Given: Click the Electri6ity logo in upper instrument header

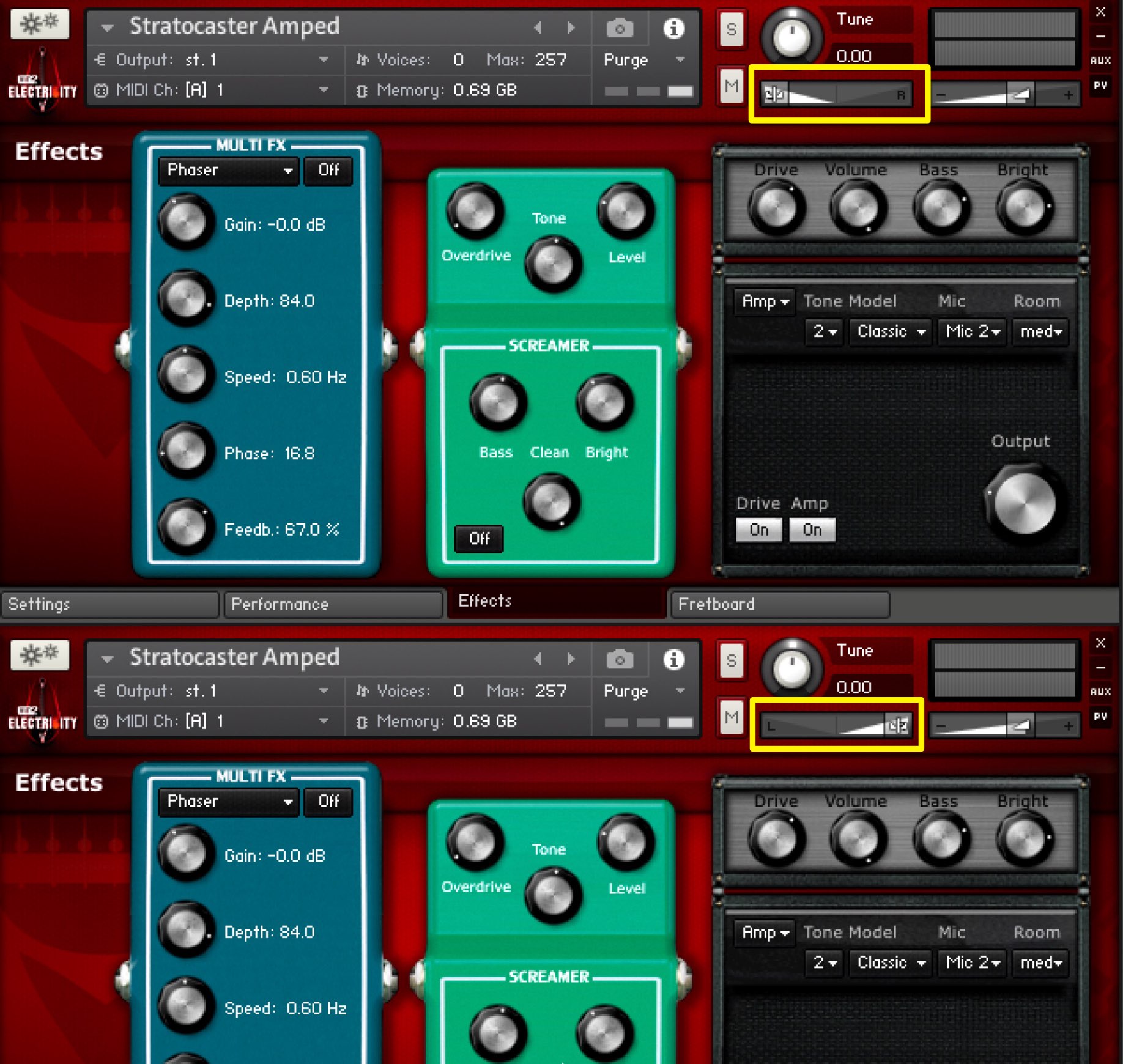Looking at the screenshot, I should [x=42, y=81].
